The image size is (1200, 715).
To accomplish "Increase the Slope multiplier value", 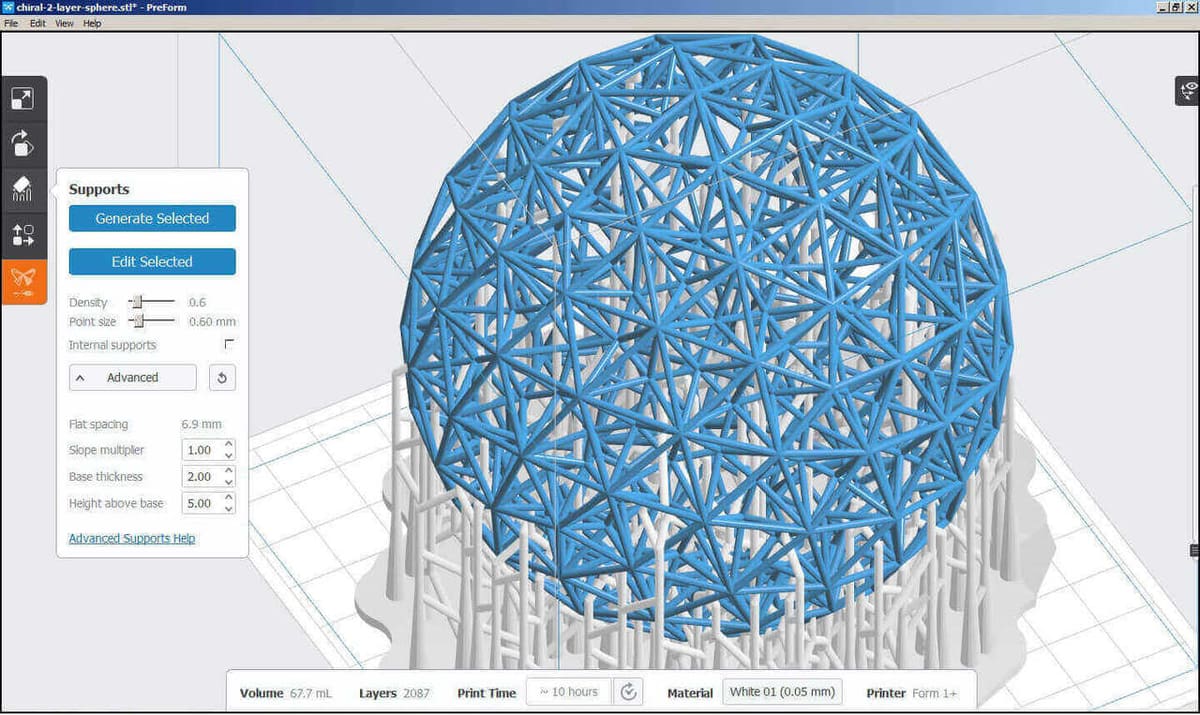I will tap(229, 445).
